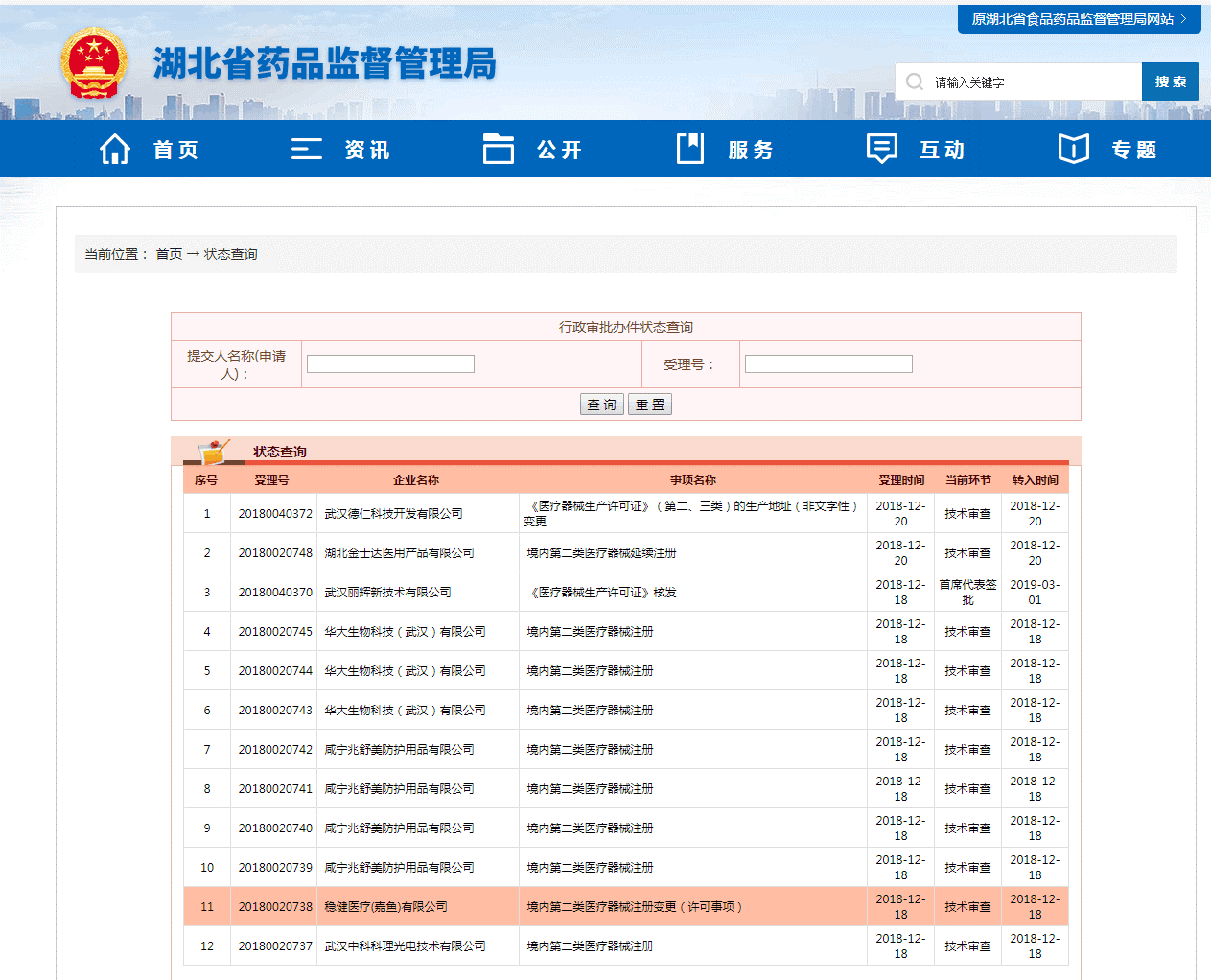1211x980 pixels.
Task: Click the home house icon in navigation
Action: (x=115, y=149)
